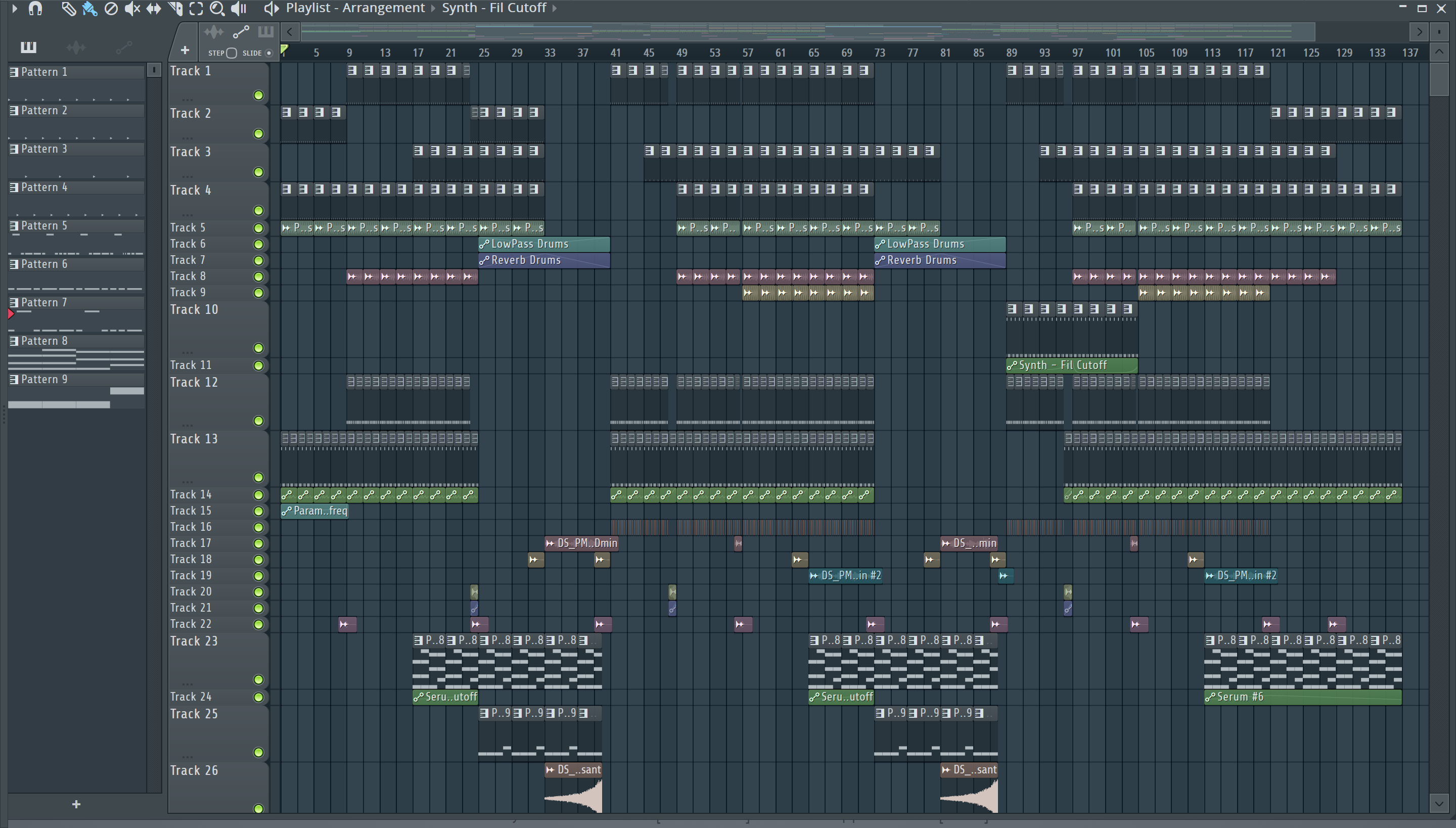This screenshot has height=828, width=1456.
Task: Click the speaker icon beside Playlist title
Action: pos(271,9)
